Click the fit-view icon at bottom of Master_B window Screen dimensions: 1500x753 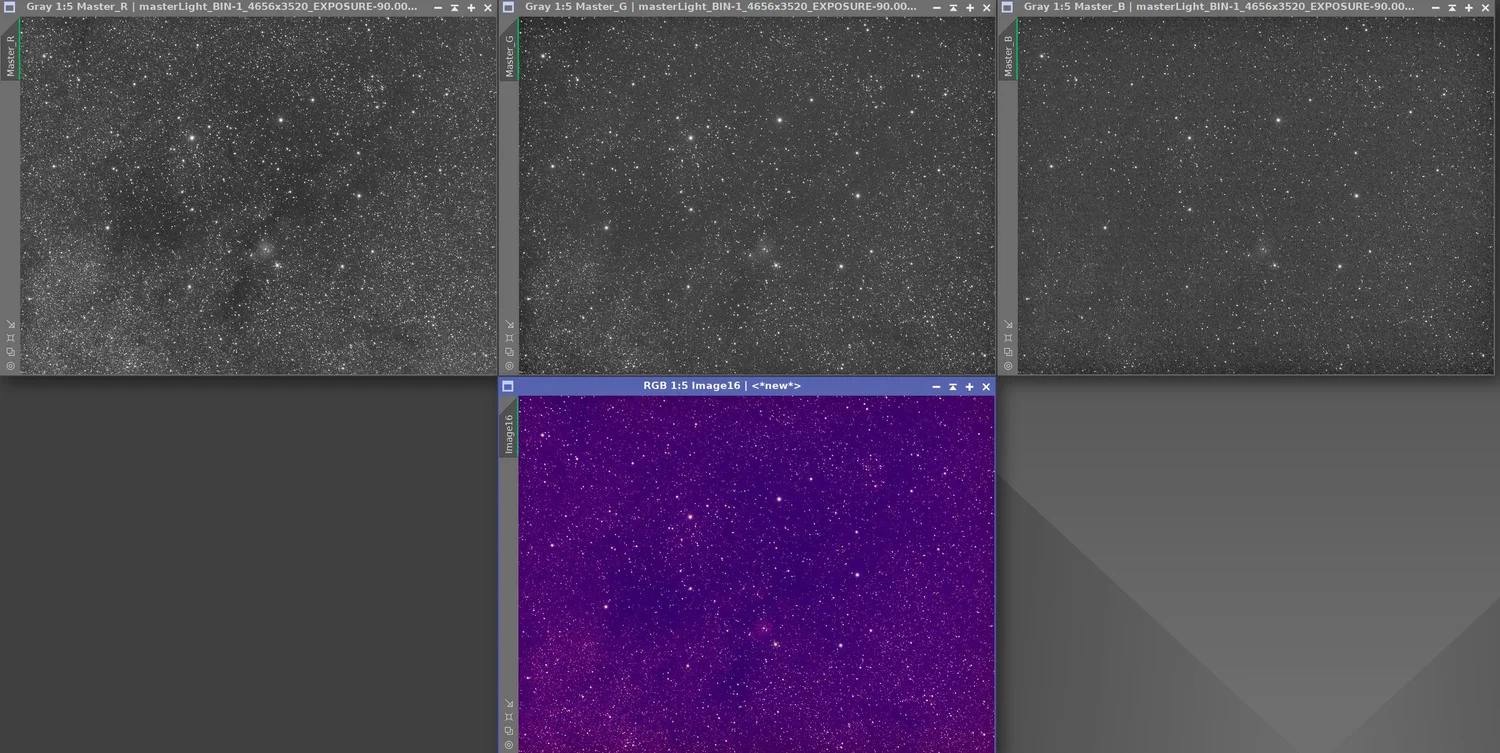1007,337
